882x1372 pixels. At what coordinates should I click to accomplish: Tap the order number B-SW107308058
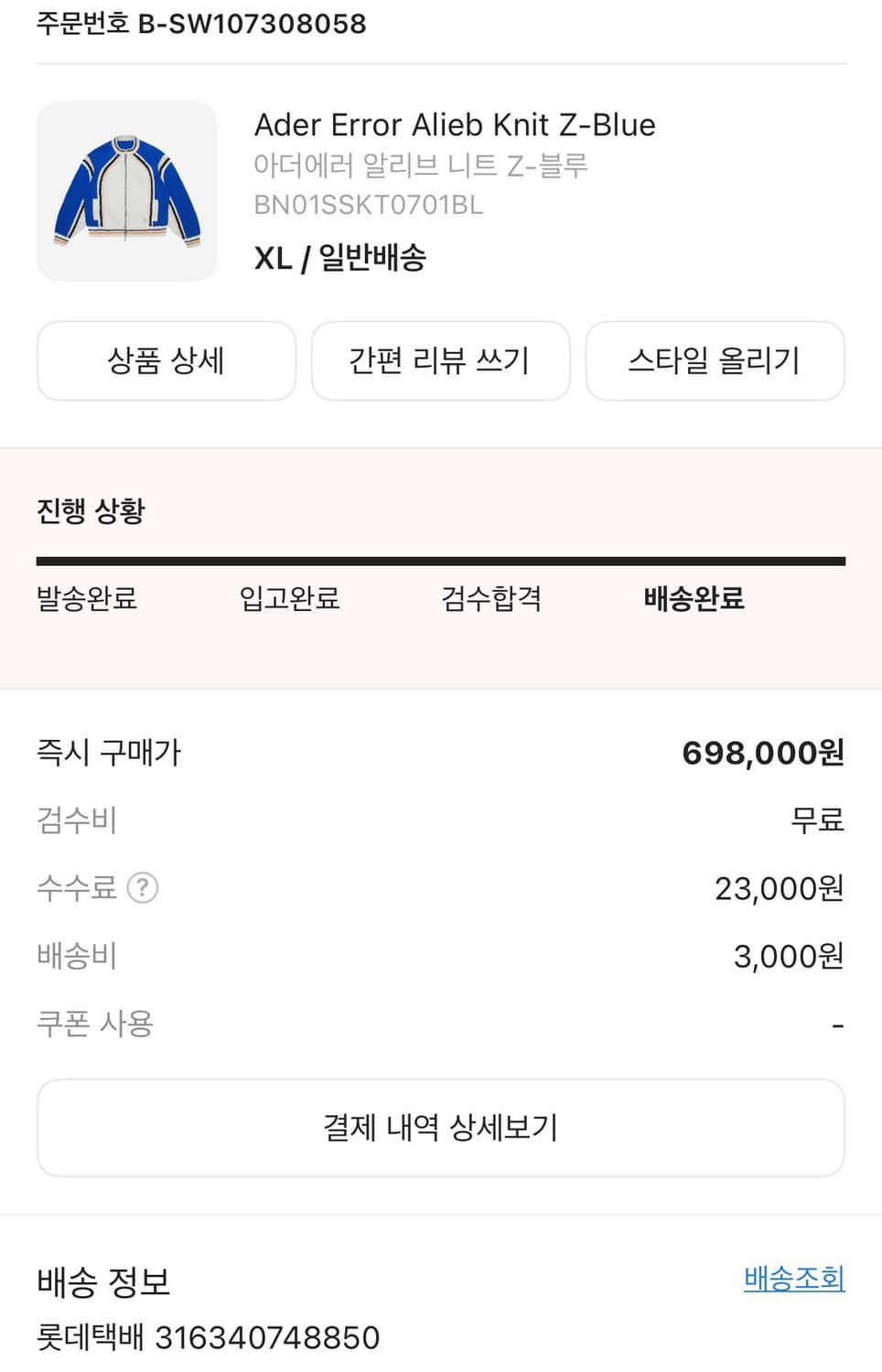(x=201, y=24)
